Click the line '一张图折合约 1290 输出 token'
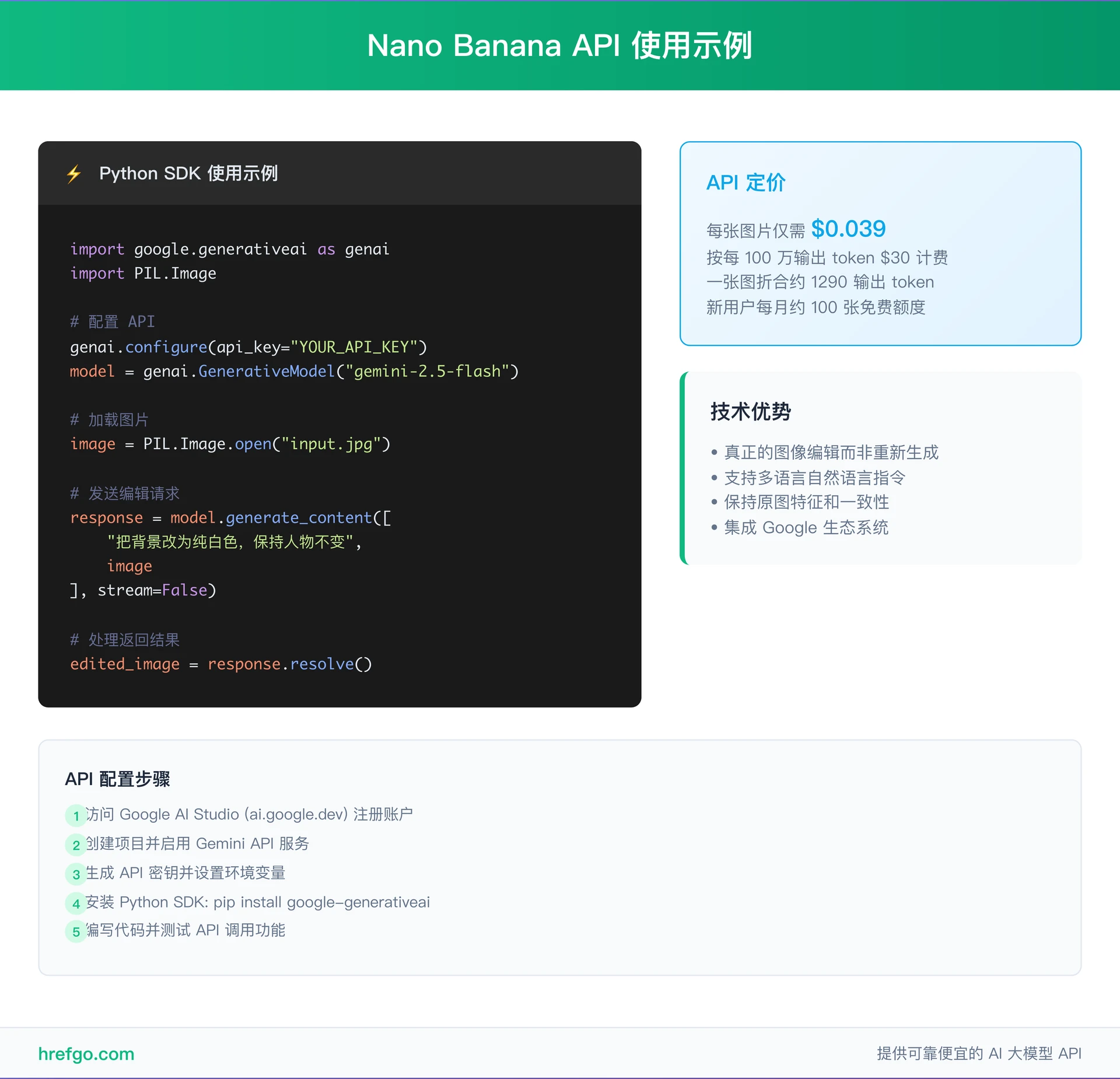 (820, 282)
